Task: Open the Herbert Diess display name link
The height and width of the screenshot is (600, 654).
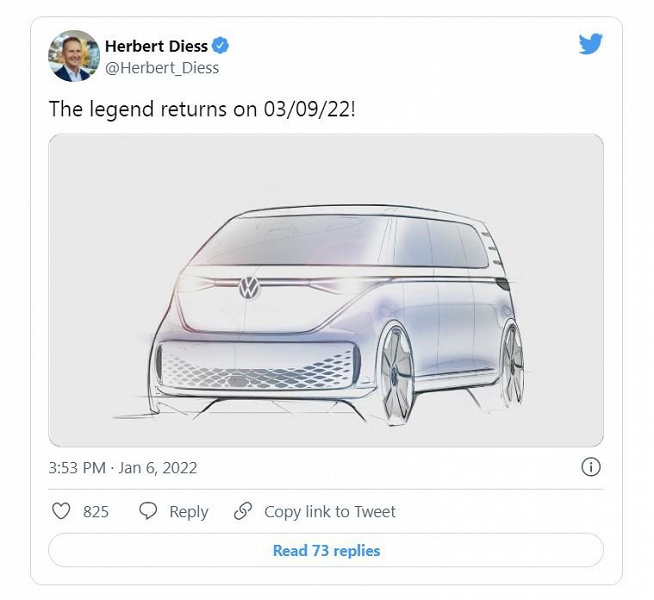Action: point(157,45)
